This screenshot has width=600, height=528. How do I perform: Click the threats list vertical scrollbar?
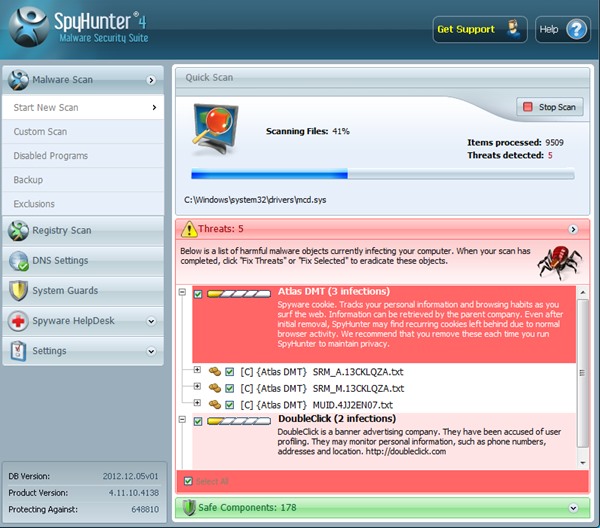[x=583, y=370]
